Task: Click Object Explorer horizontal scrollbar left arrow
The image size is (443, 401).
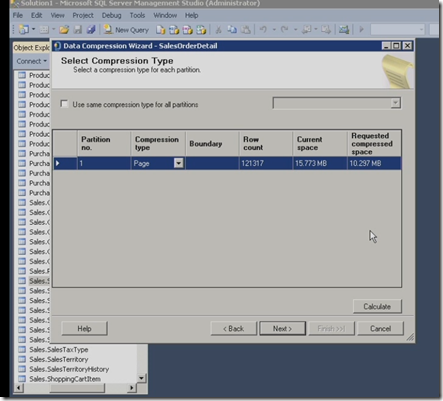Action: coord(18,388)
